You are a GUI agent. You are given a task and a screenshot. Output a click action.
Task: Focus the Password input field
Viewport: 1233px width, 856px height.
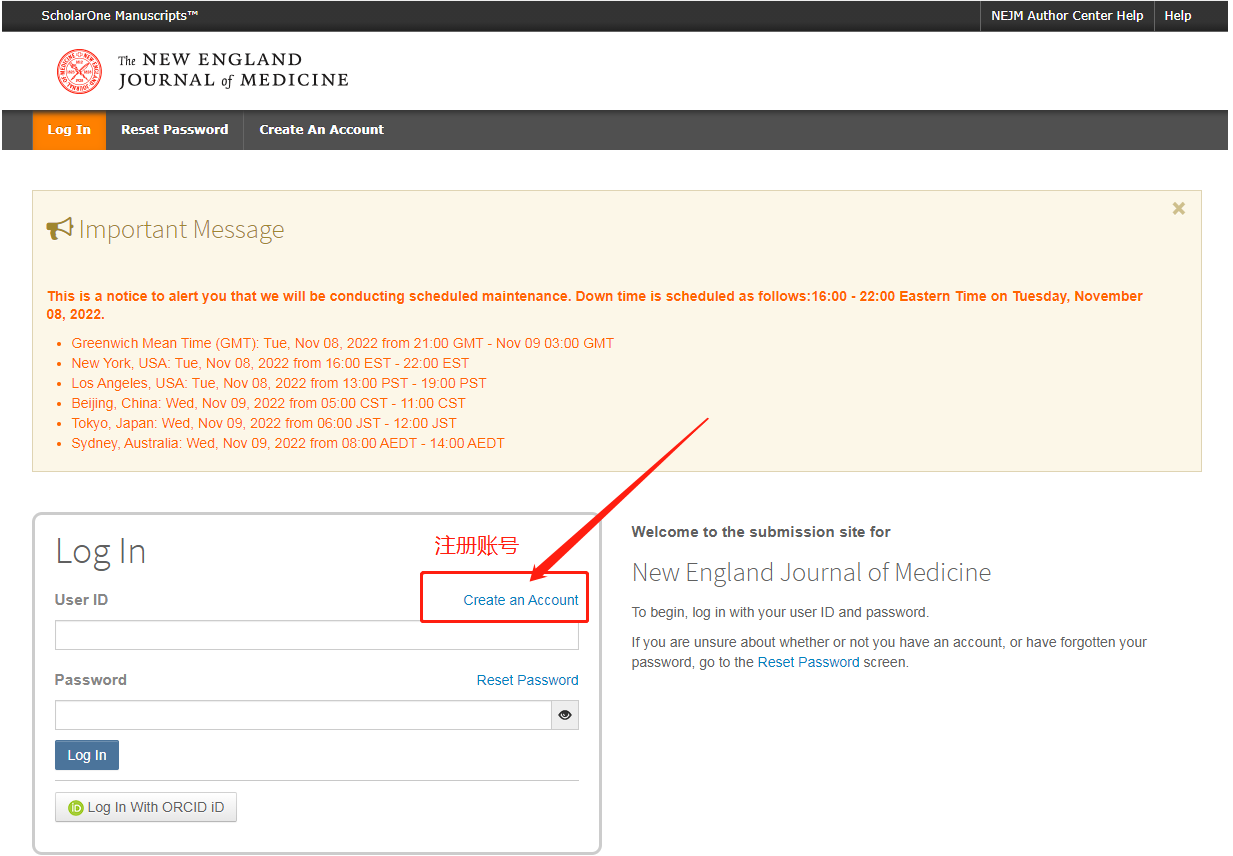303,715
